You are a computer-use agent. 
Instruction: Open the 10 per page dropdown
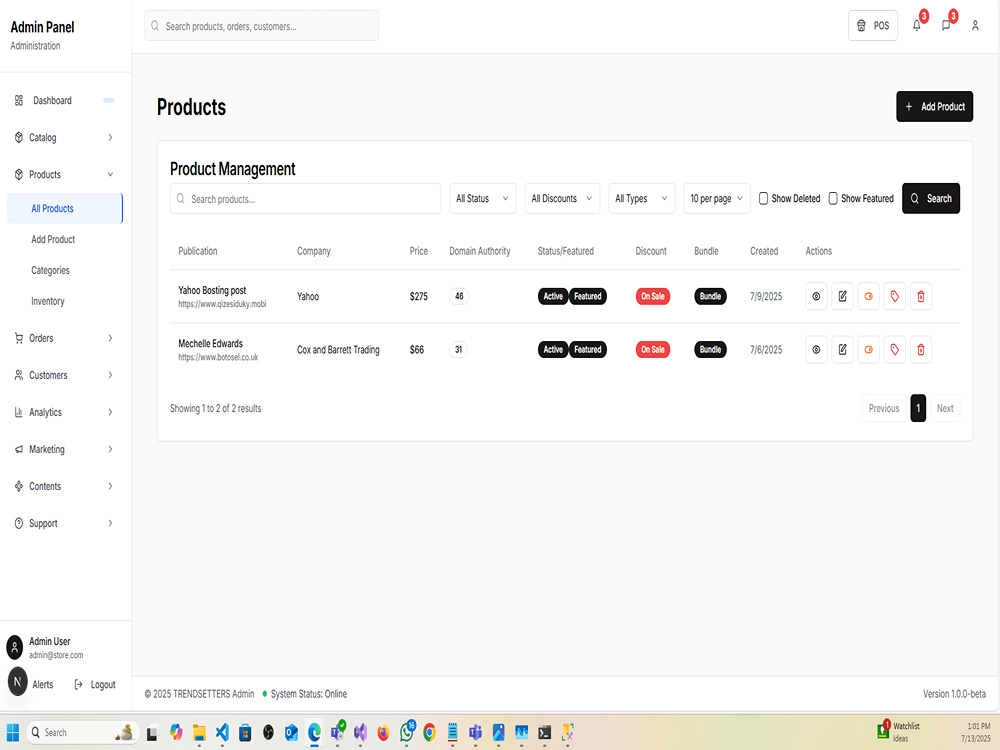click(x=717, y=198)
